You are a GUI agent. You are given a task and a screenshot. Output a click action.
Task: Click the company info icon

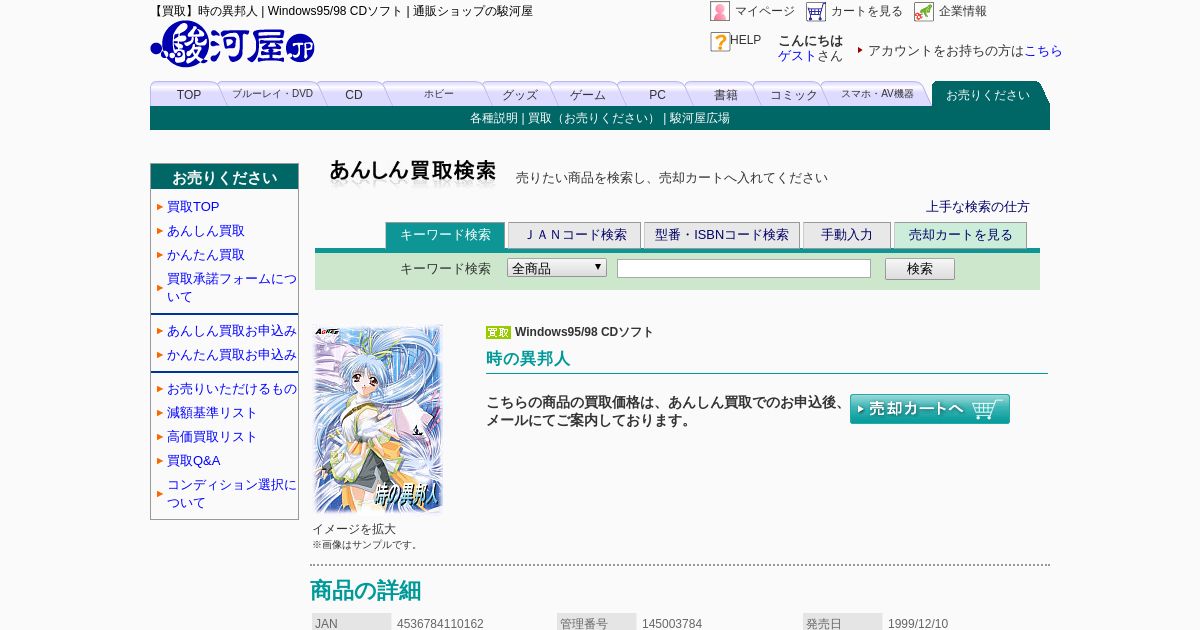[x=924, y=11]
